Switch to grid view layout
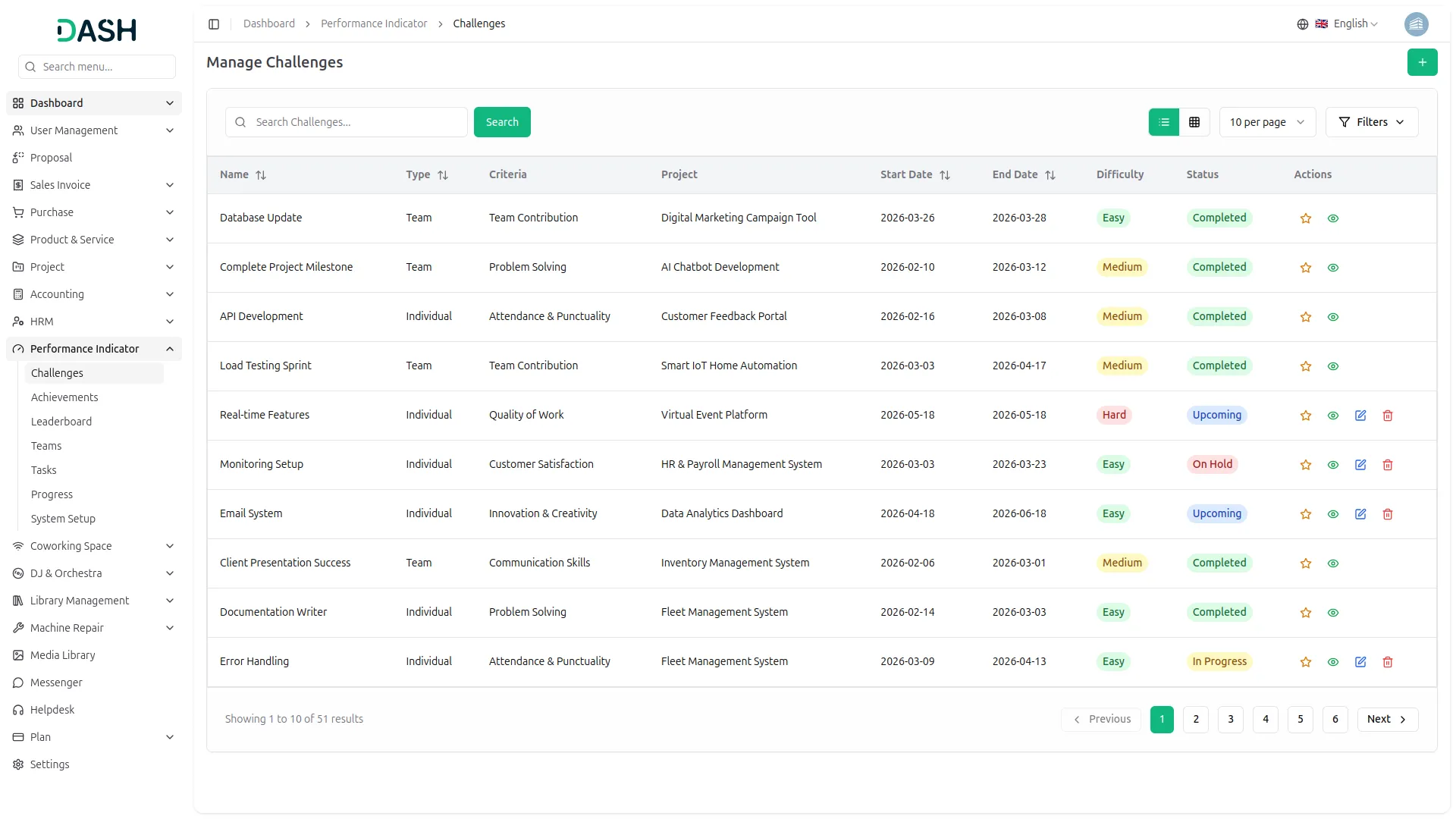The image size is (1456, 819). (x=1194, y=122)
